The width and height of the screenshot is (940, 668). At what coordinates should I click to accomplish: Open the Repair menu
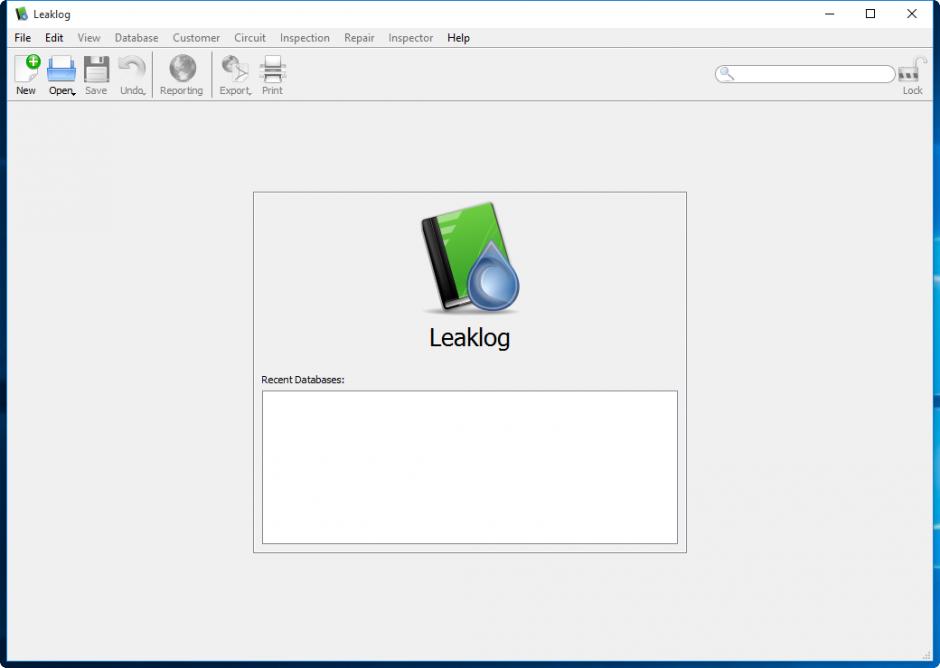point(359,38)
